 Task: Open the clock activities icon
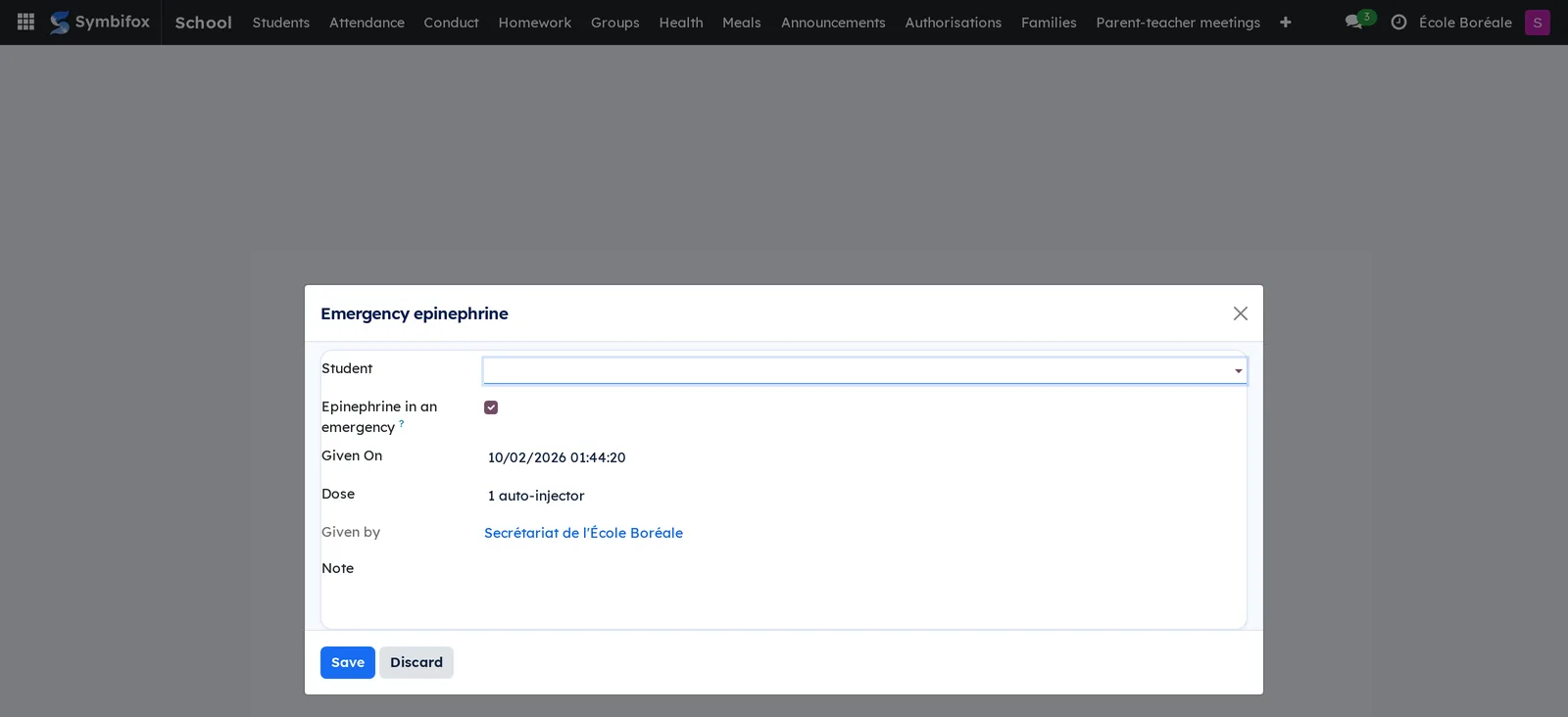[x=1399, y=23]
